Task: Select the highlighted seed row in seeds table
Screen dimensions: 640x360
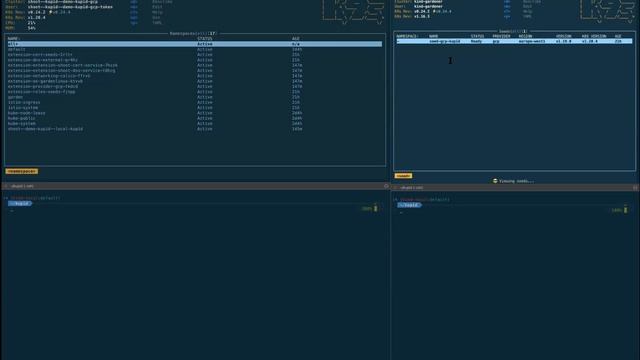Action: (x=514, y=41)
